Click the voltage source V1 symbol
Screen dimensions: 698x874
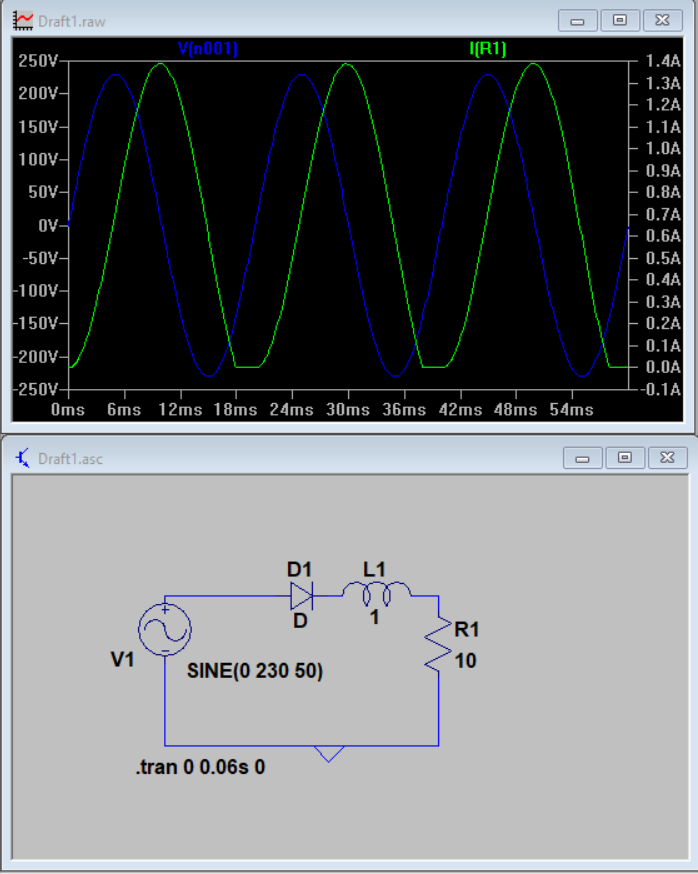click(x=165, y=629)
